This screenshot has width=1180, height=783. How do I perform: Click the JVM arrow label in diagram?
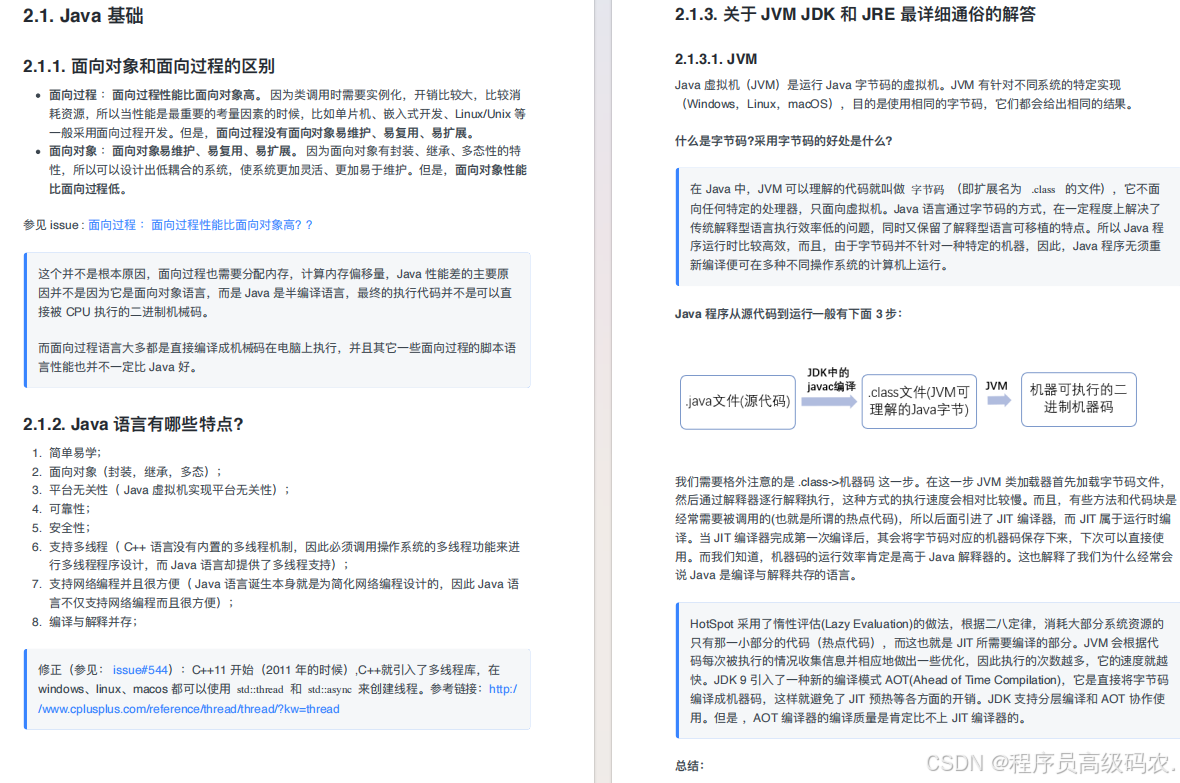pyautogui.click(x=996, y=386)
